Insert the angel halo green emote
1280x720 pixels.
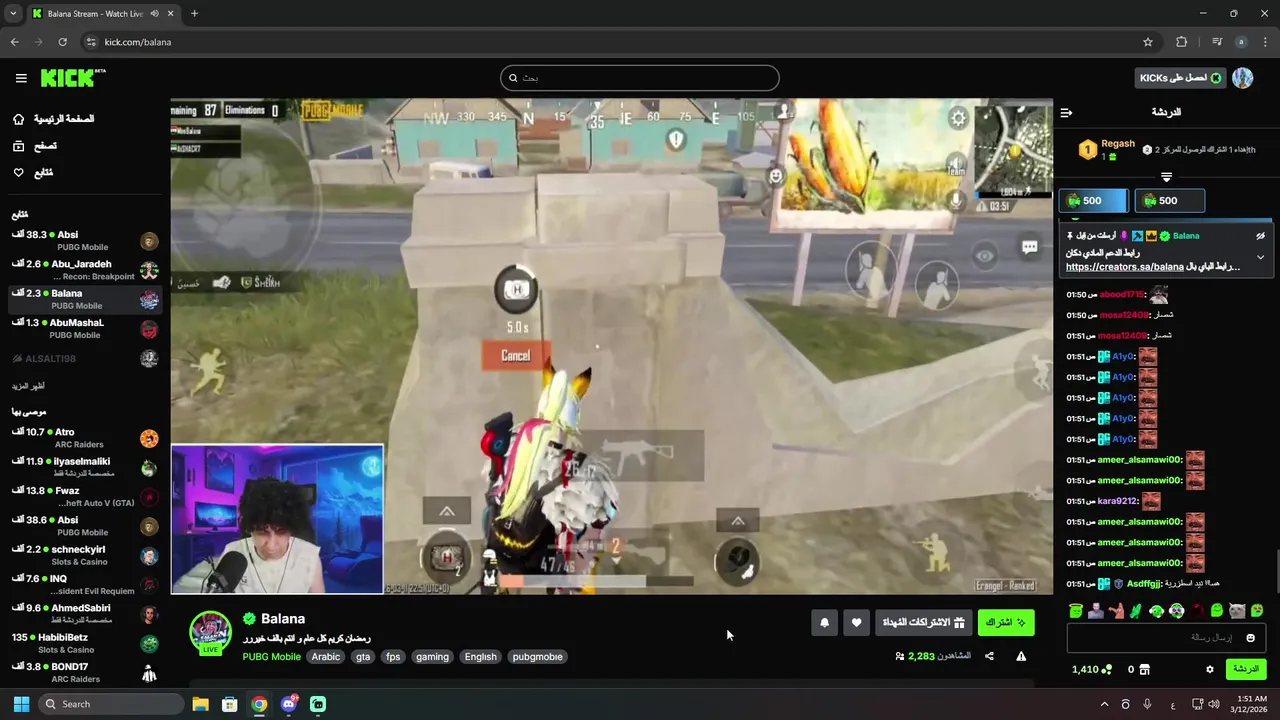point(1076,611)
